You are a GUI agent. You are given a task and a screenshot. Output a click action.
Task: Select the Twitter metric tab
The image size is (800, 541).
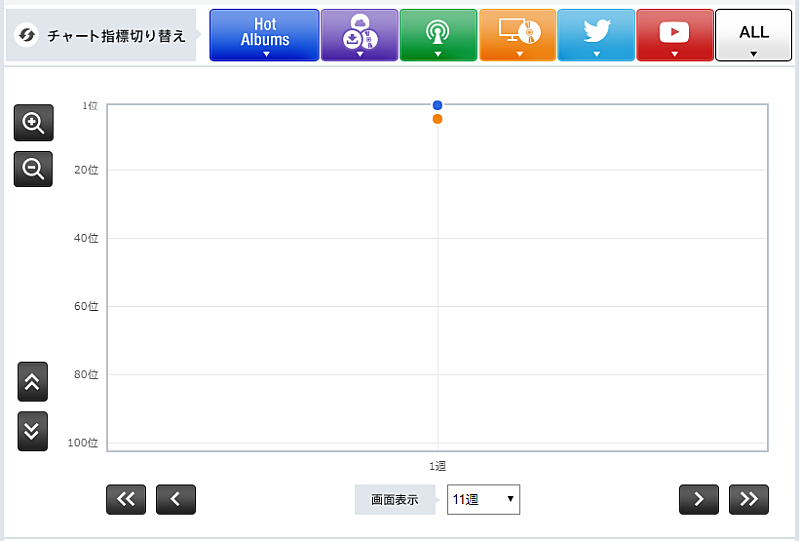tap(596, 35)
